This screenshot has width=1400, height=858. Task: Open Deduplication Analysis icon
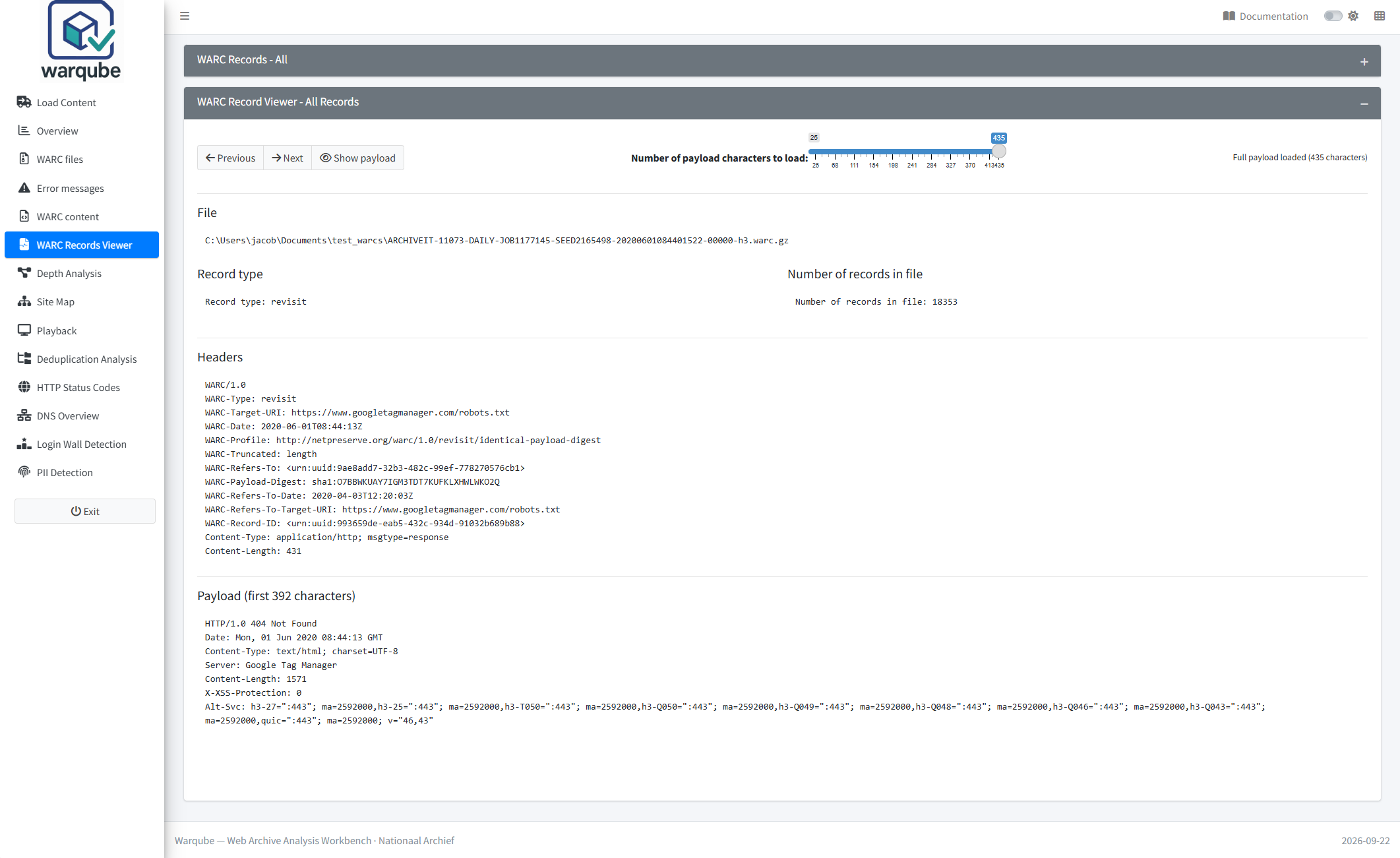click(24, 359)
